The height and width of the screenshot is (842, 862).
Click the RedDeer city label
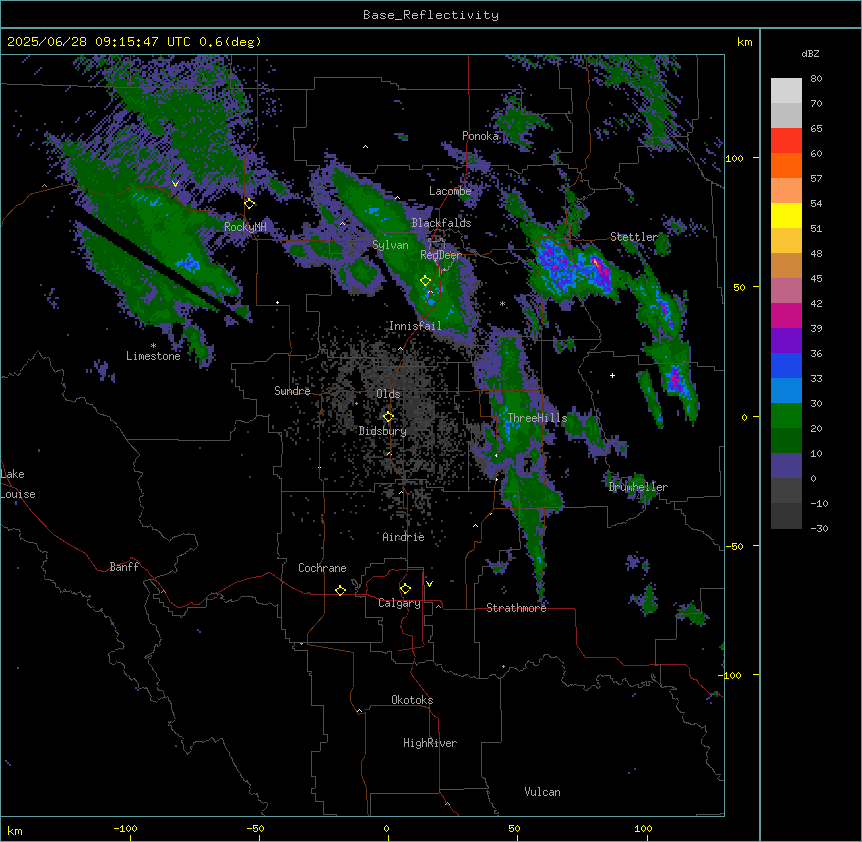(x=441, y=255)
